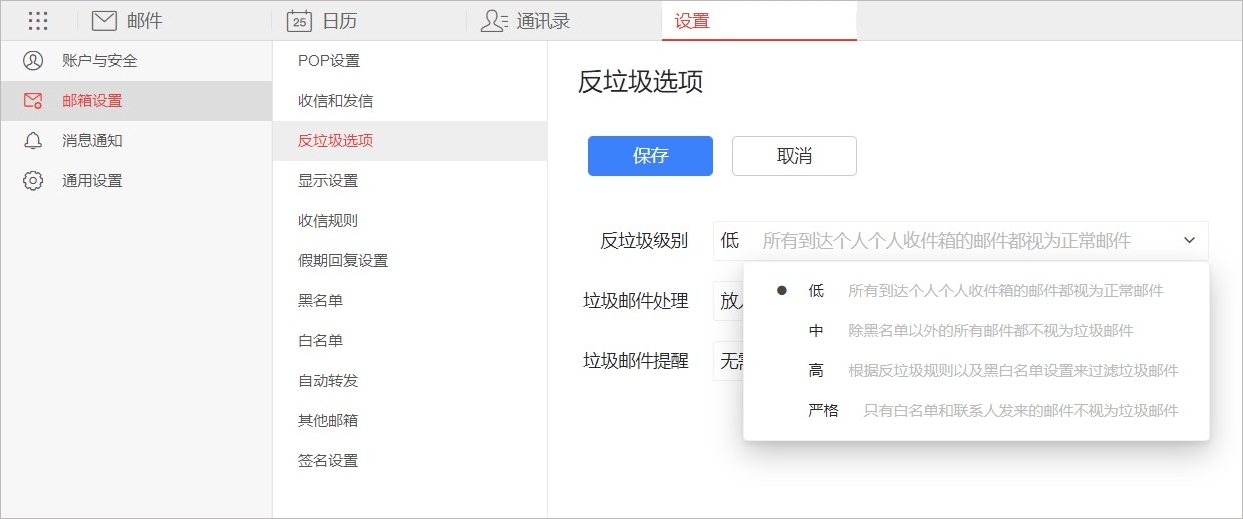Open 签名设置 in the settings list
The height and width of the screenshot is (519, 1243).
coord(327,461)
